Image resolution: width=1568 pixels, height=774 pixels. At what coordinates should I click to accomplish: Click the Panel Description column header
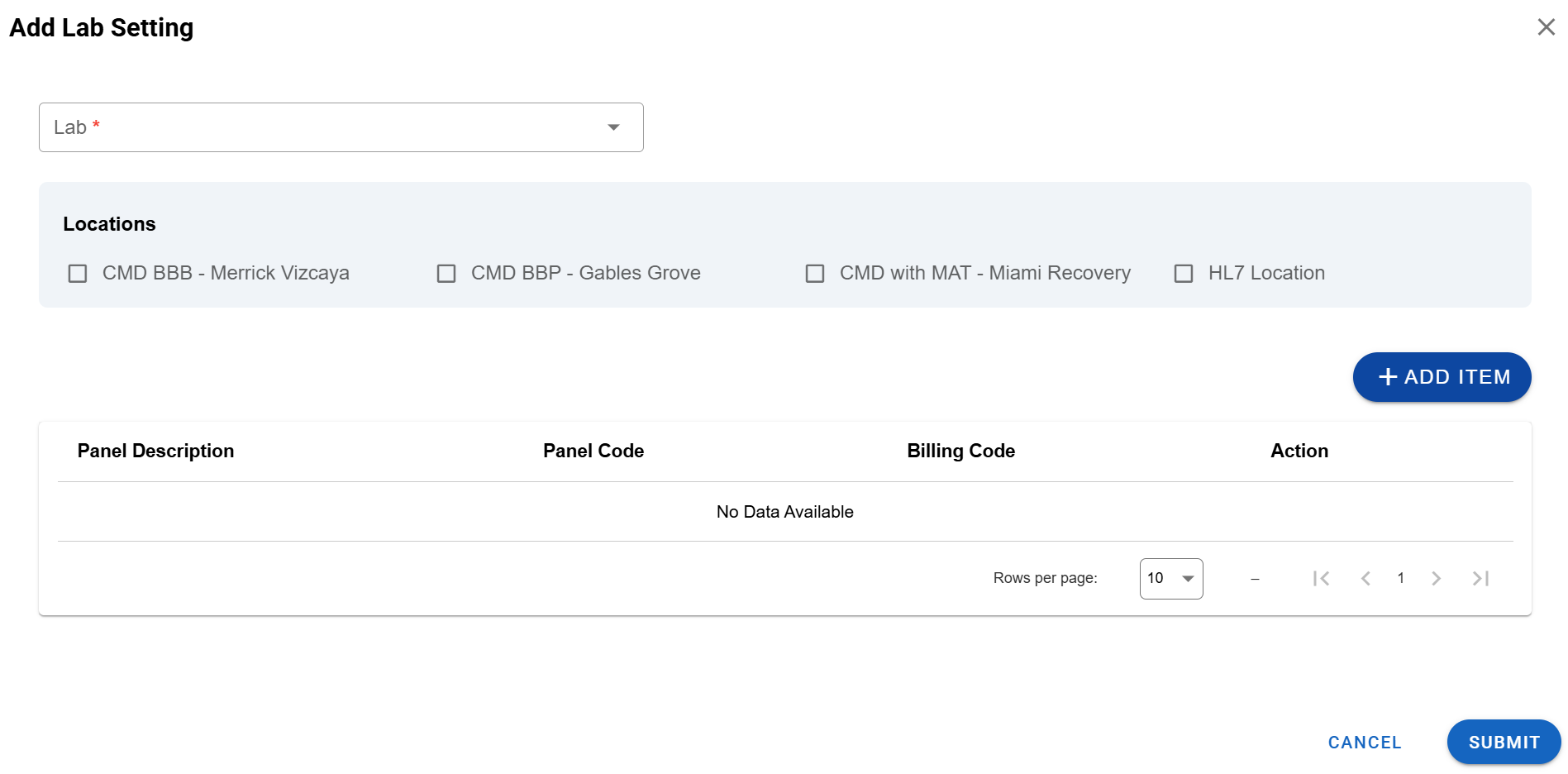pos(155,451)
